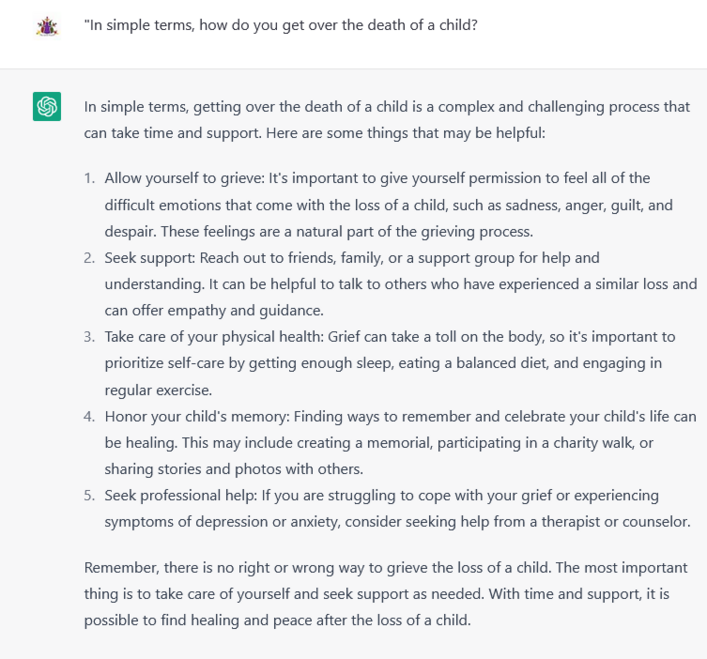The width and height of the screenshot is (707, 659).
Task: Click the closing paragraph beginning with 'Remember'
Action: pyautogui.click(x=386, y=594)
